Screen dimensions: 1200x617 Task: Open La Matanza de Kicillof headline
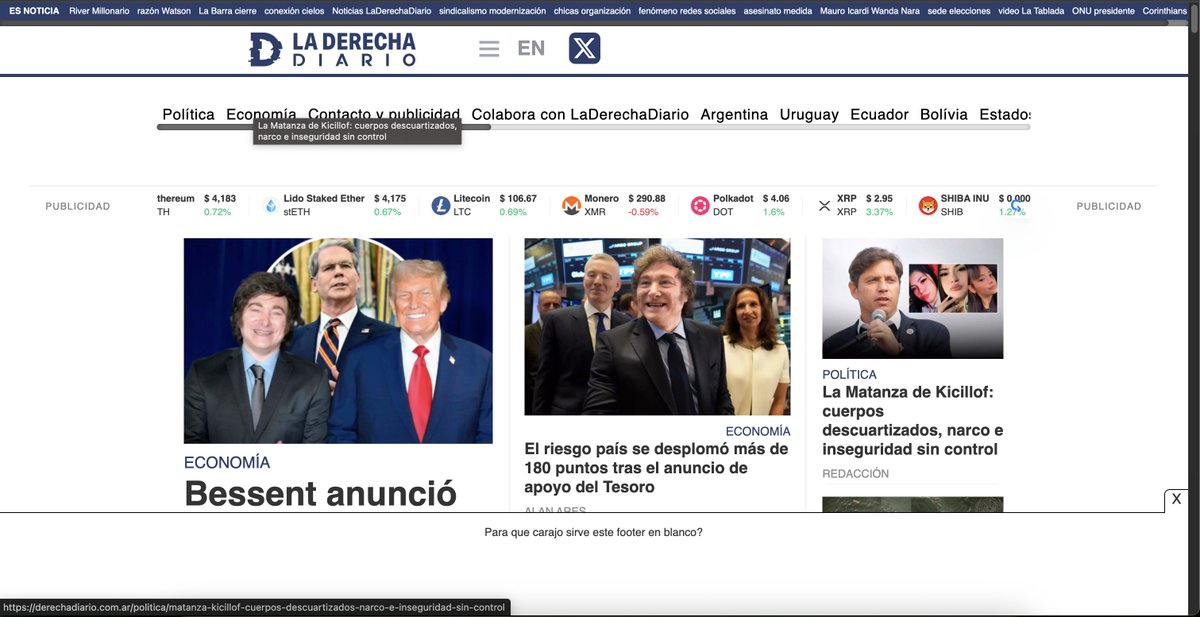coord(912,421)
